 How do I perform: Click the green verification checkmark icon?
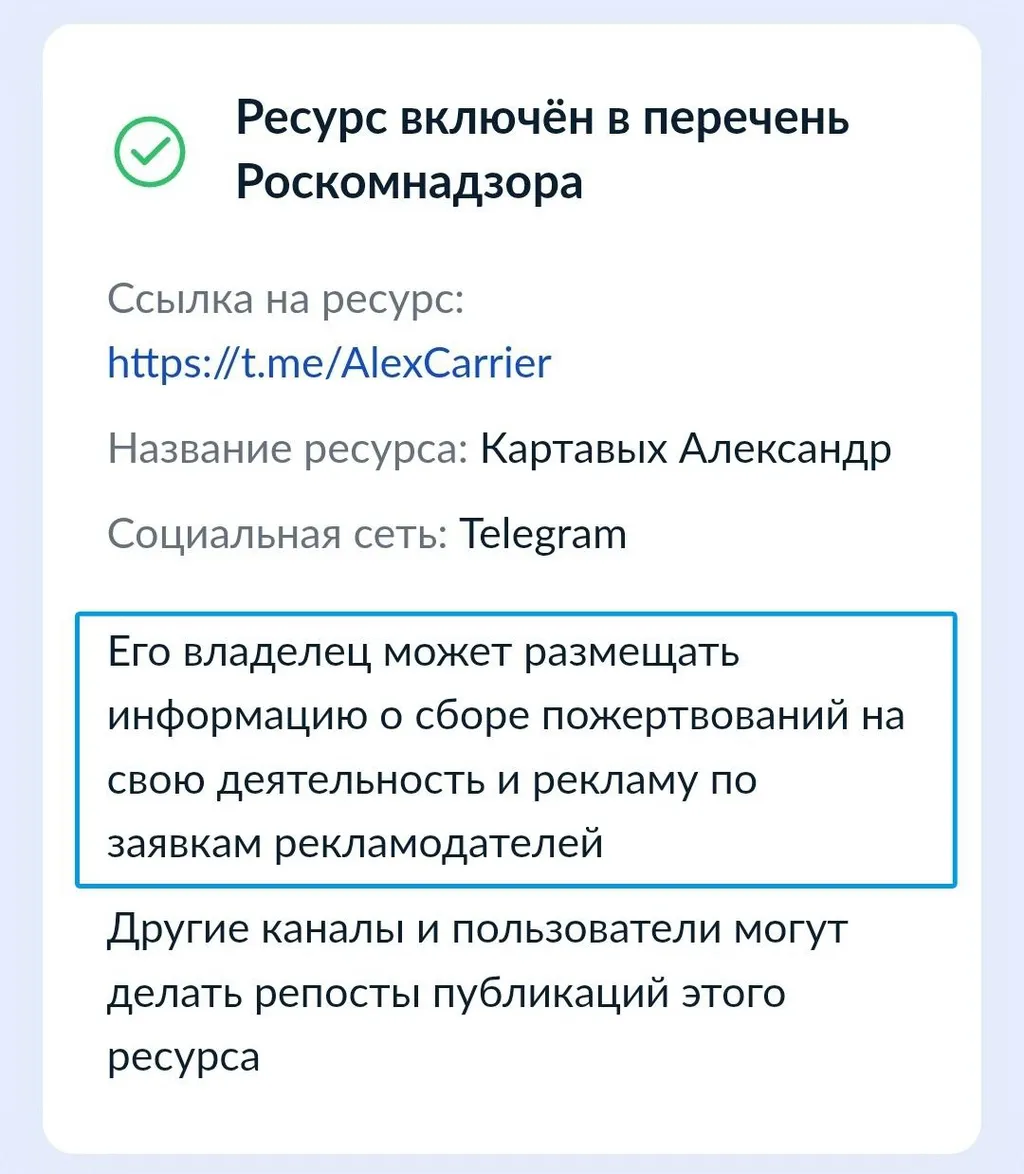coord(150,151)
